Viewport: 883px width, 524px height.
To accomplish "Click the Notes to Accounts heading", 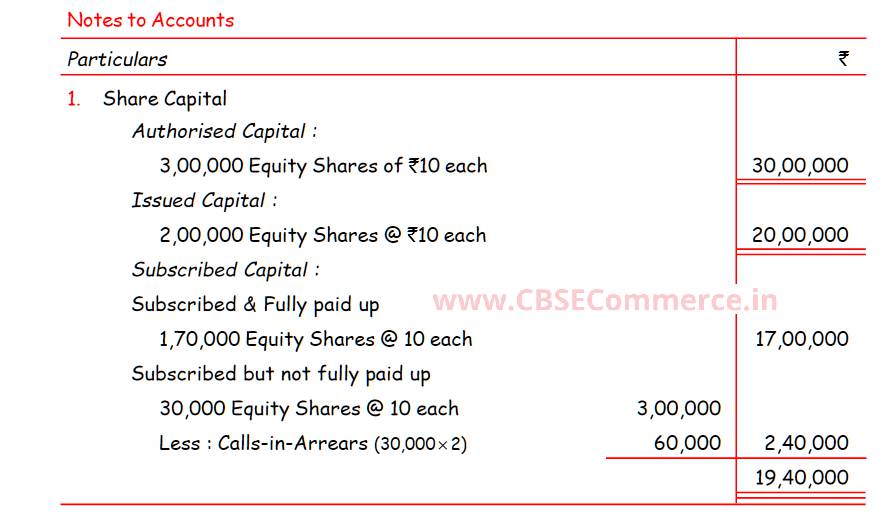I will 150,19.
